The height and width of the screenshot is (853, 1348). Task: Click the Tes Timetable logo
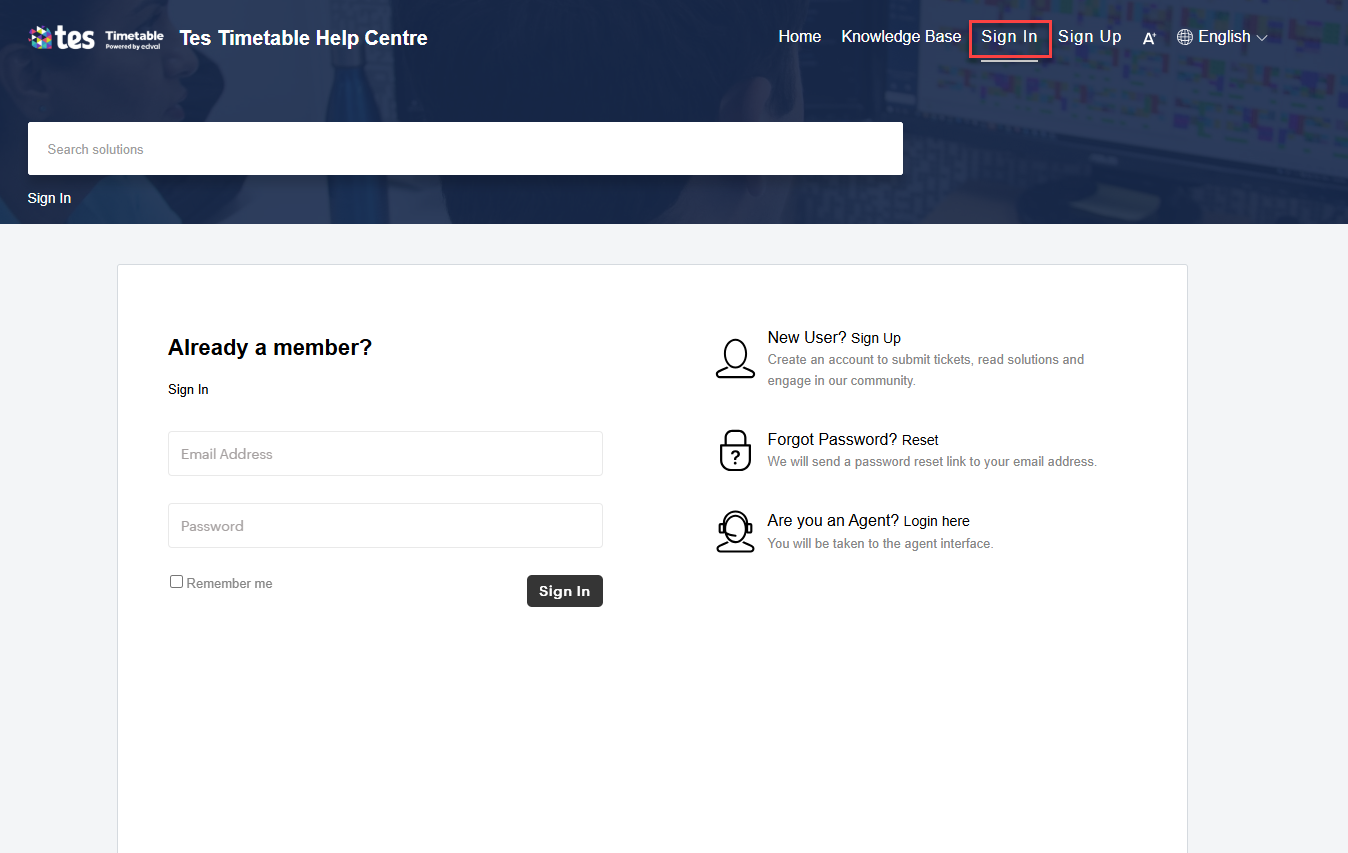tap(97, 38)
